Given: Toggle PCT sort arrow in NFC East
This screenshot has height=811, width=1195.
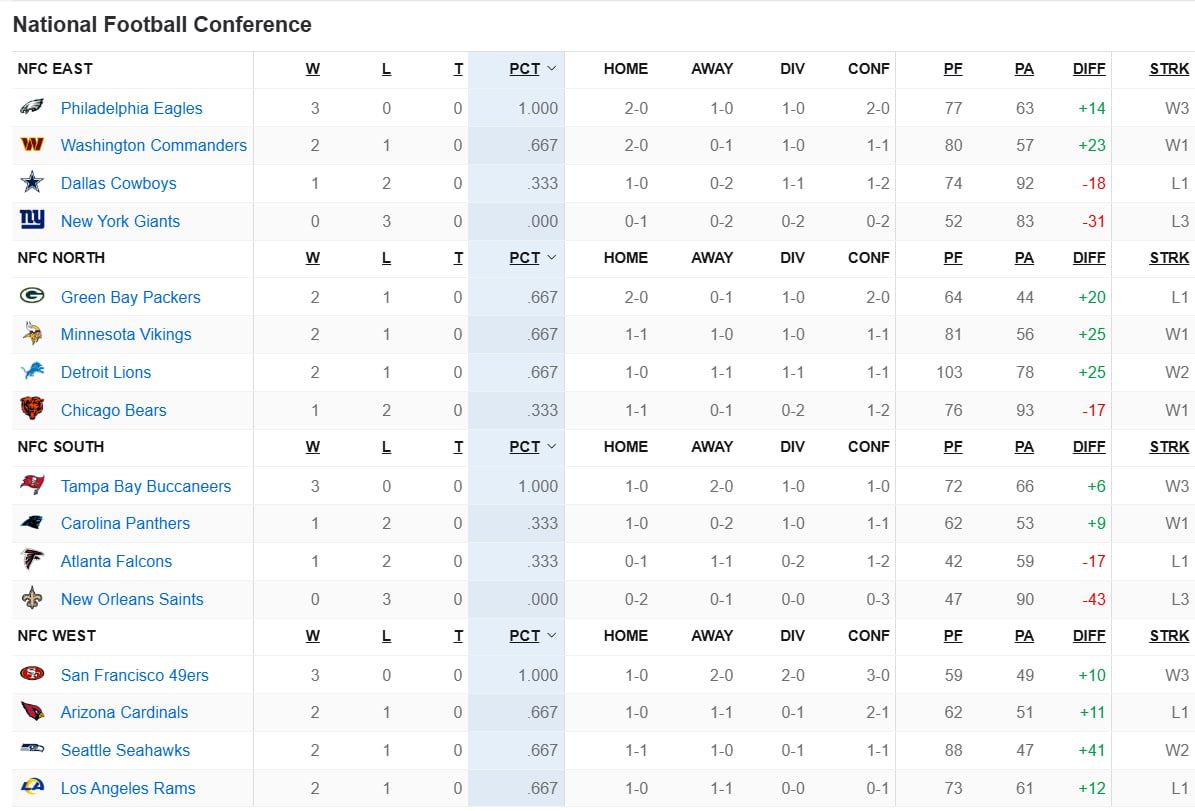Looking at the screenshot, I should coord(551,69).
